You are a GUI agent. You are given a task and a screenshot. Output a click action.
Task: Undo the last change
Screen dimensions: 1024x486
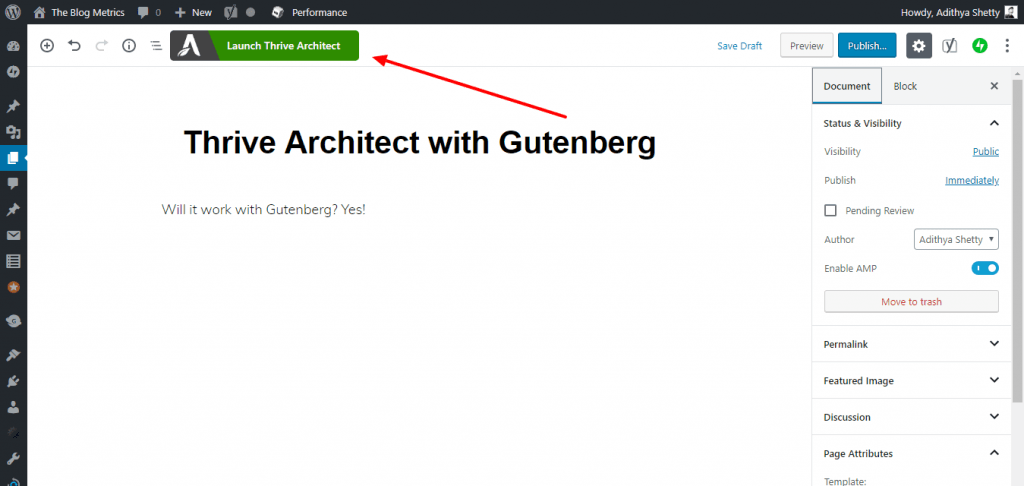coord(74,46)
